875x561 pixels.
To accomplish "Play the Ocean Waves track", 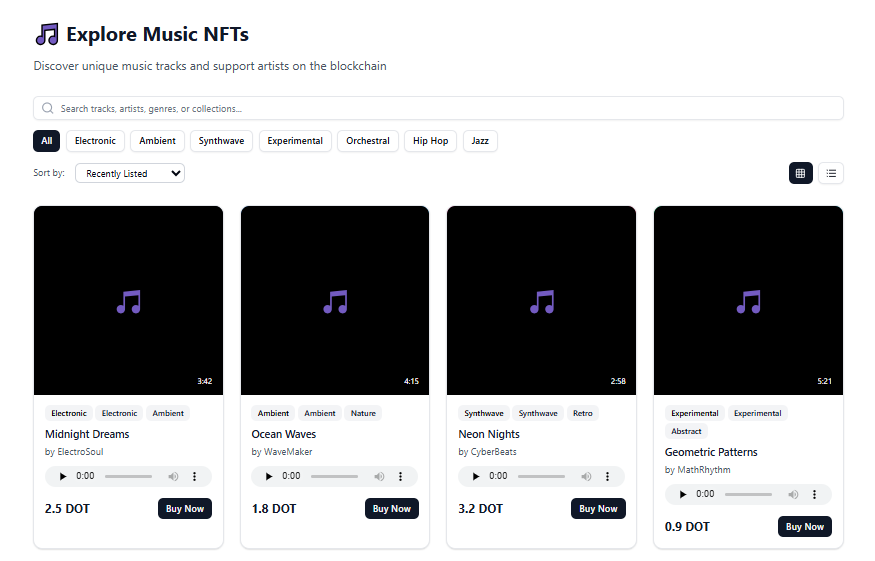I will pyautogui.click(x=269, y=476).
